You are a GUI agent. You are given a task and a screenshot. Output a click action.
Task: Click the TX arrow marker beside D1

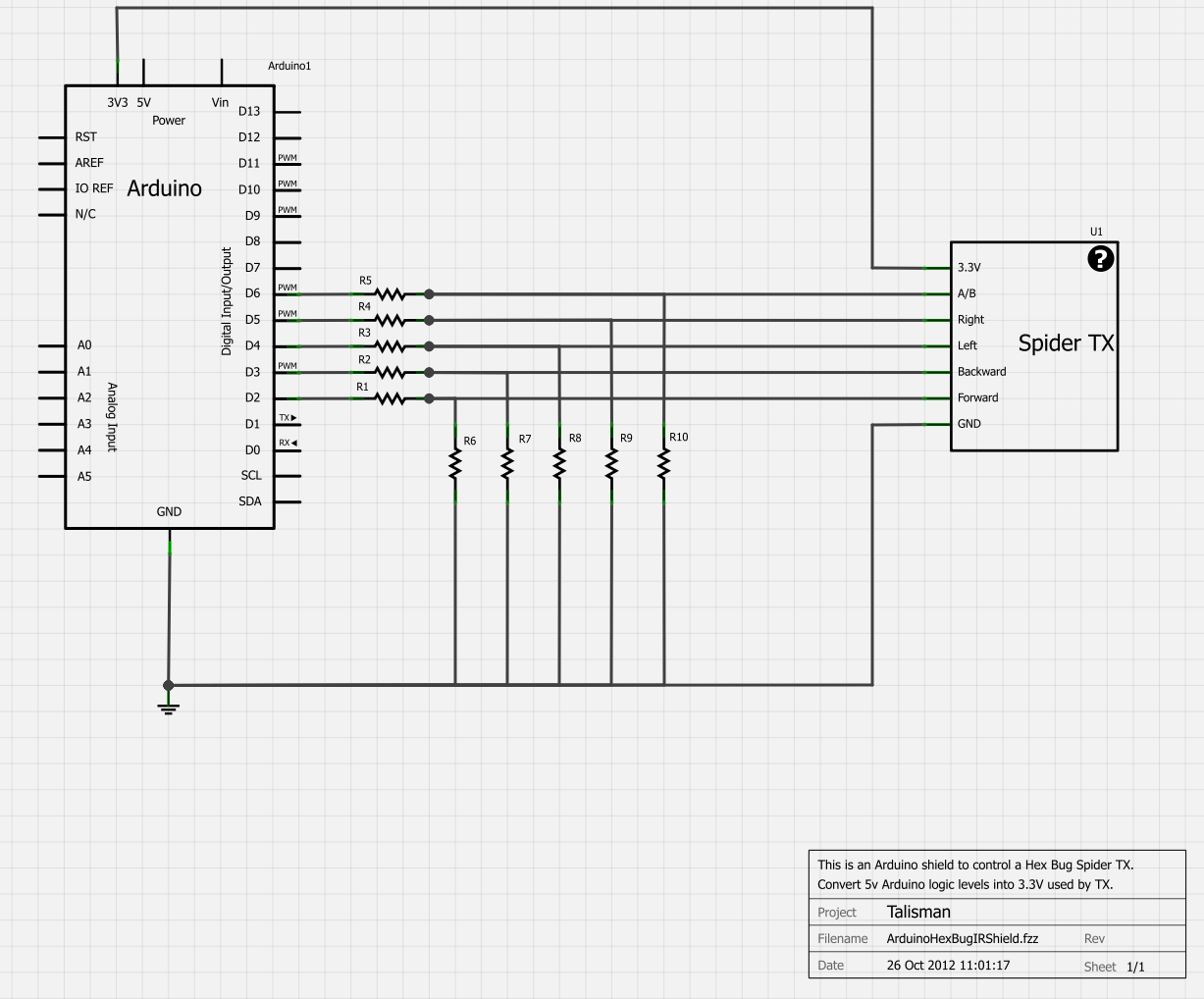click(288, 418)
